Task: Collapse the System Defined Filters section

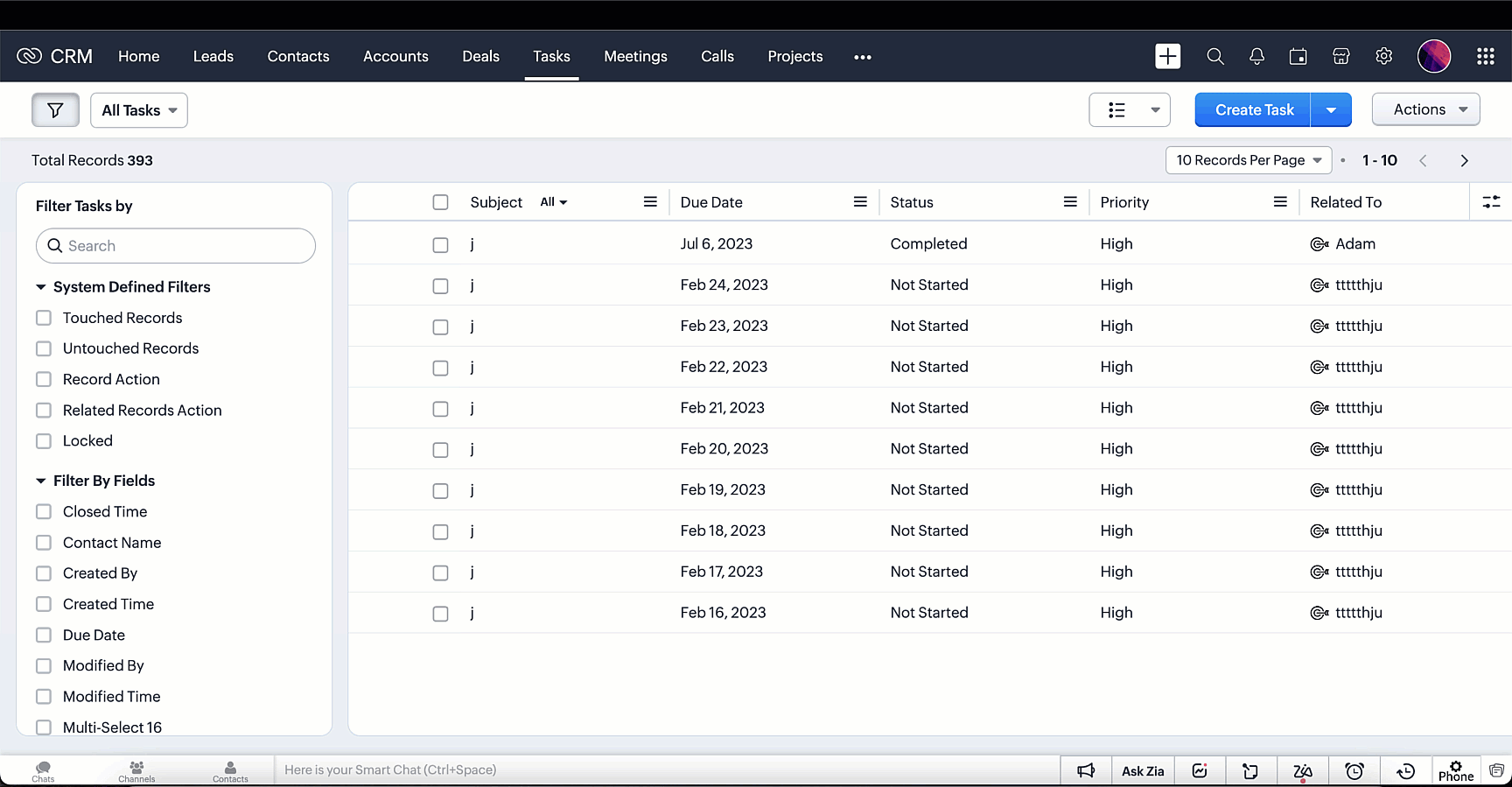Action: tap(41, 287)
